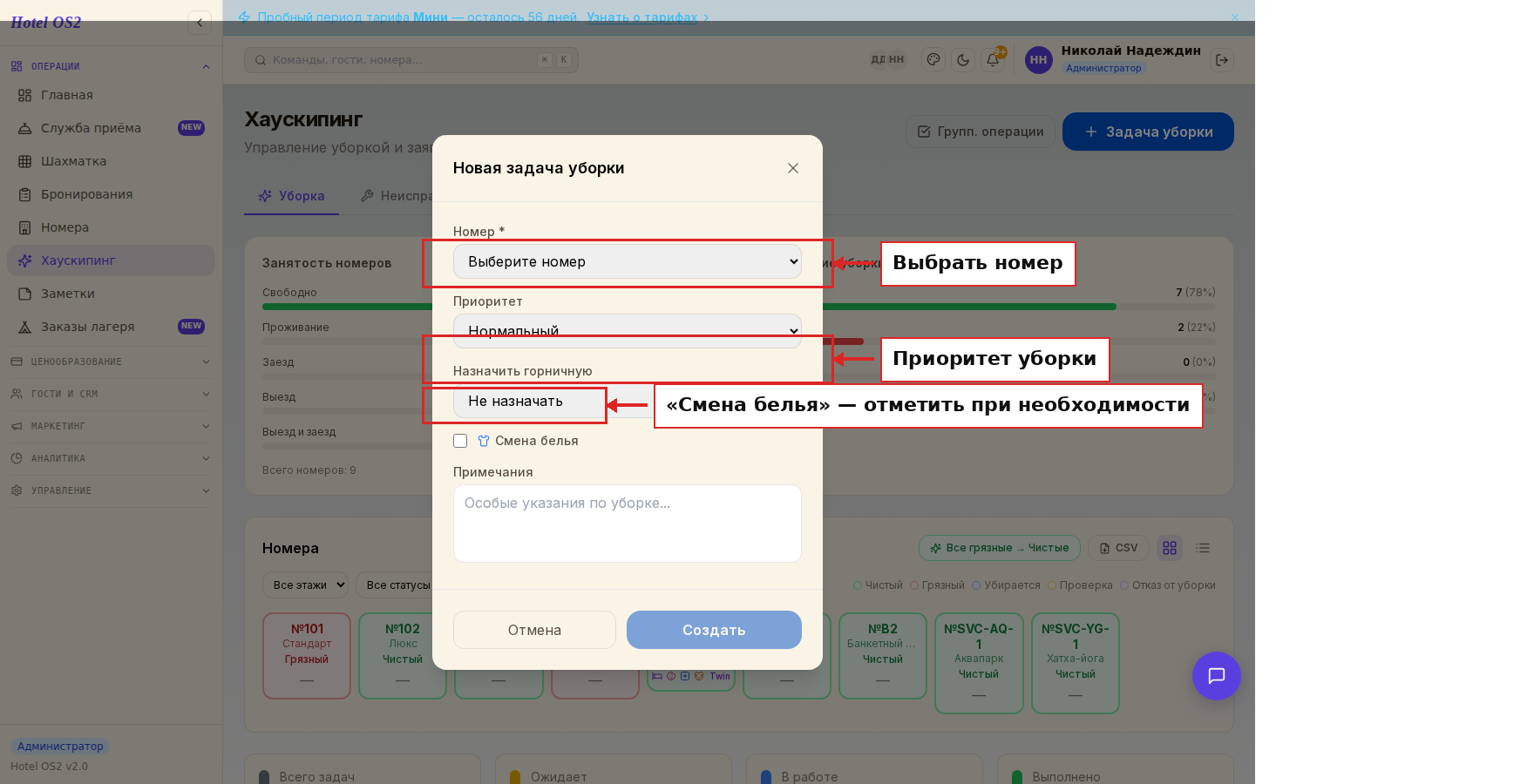Switch to grid view icon
Image resolution: width=1534 pixels, height=784 pixels.
coord(1170,548)
